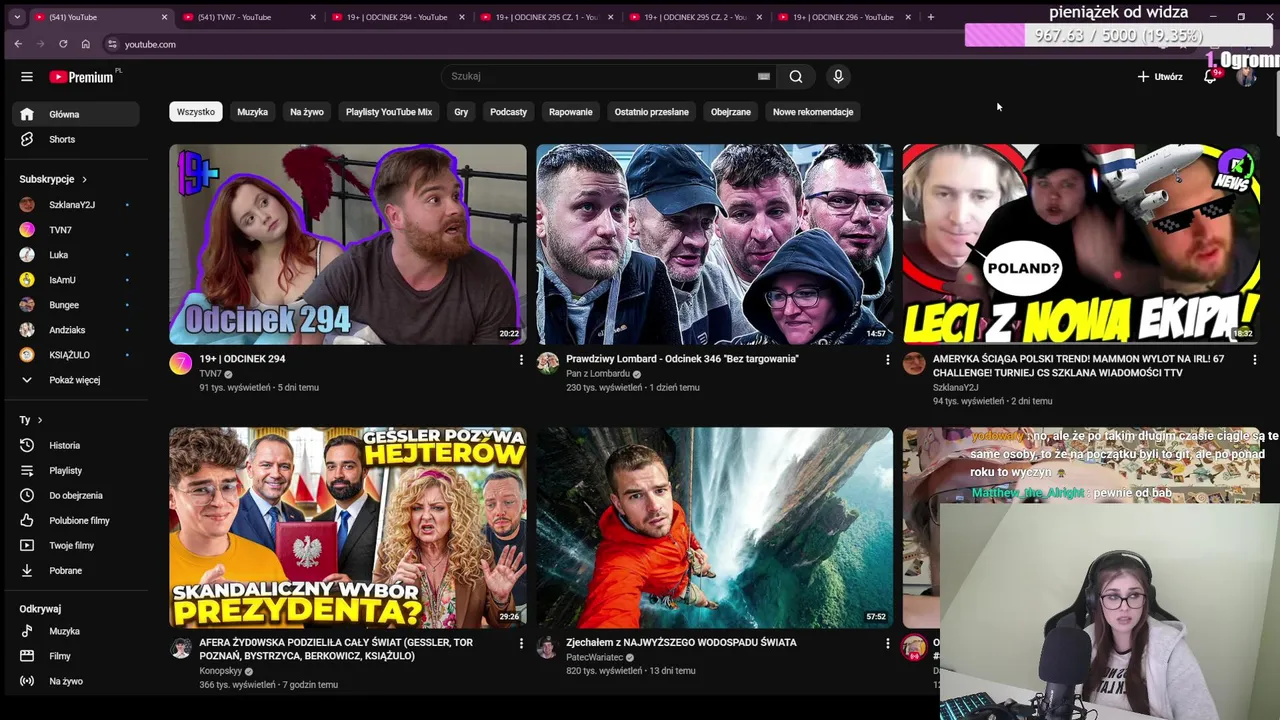This screenshot has width=1280, height=720.
Task: Open the Bungee subscription channel
Action: [76, 305]
